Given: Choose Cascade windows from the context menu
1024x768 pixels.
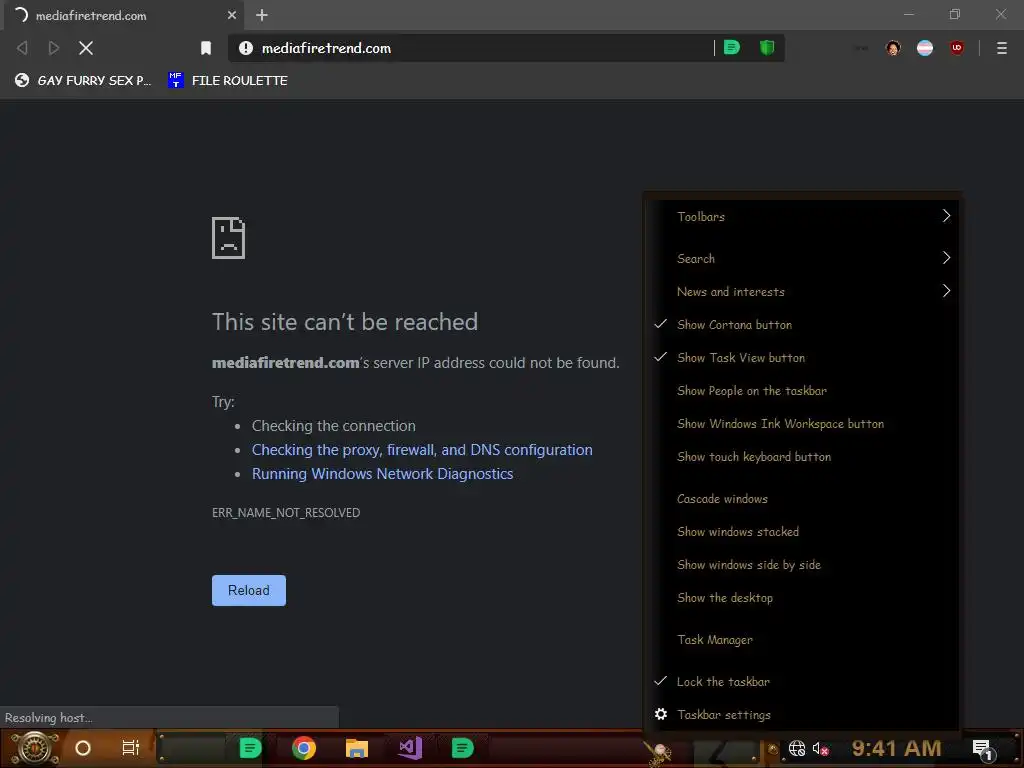Looking at the screenshot, I should coord(803,498).
